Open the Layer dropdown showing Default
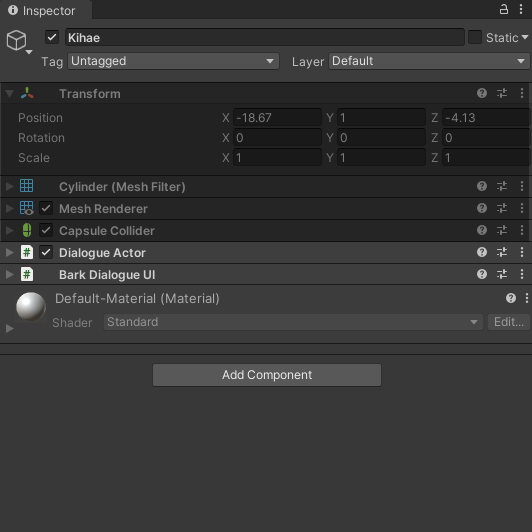The height and width of the screenshot is (532, 532). [429, 61]
